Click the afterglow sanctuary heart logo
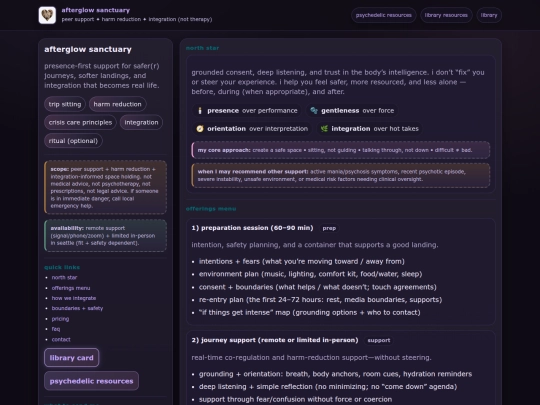The image size is (540, 405). pos(47,15)
